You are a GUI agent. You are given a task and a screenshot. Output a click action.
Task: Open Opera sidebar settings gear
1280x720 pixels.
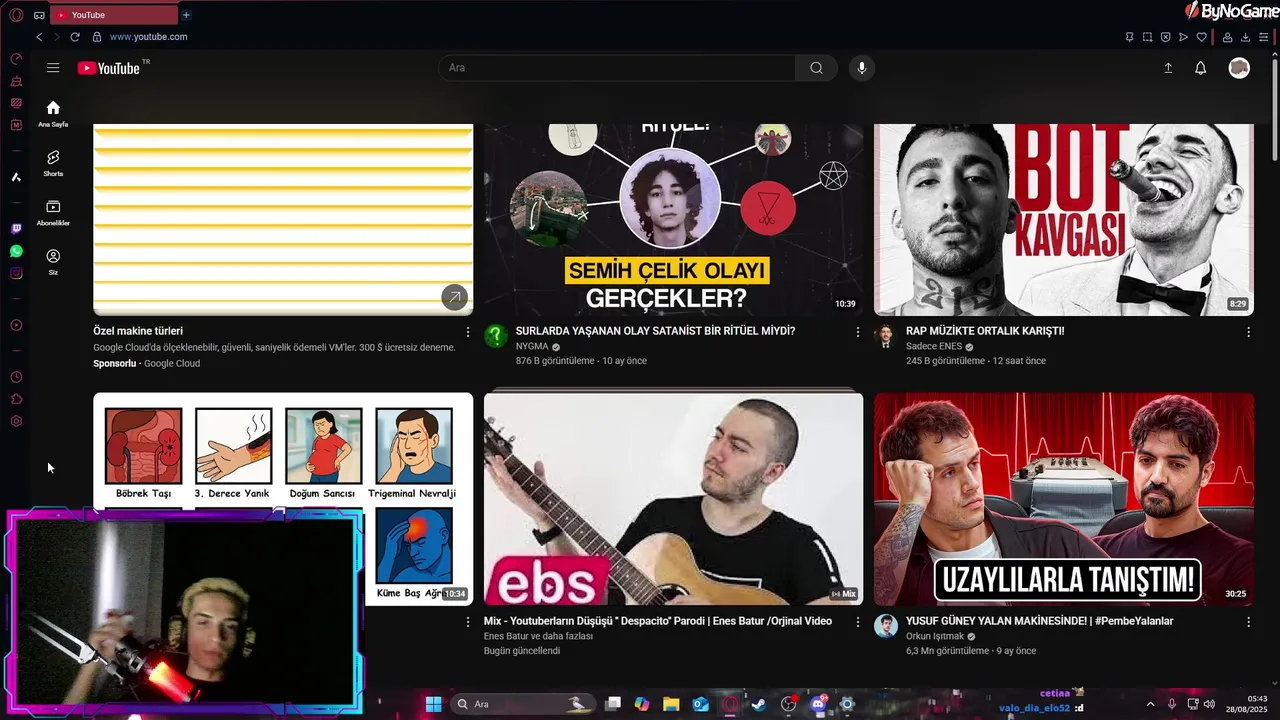[x=16, y=421]
